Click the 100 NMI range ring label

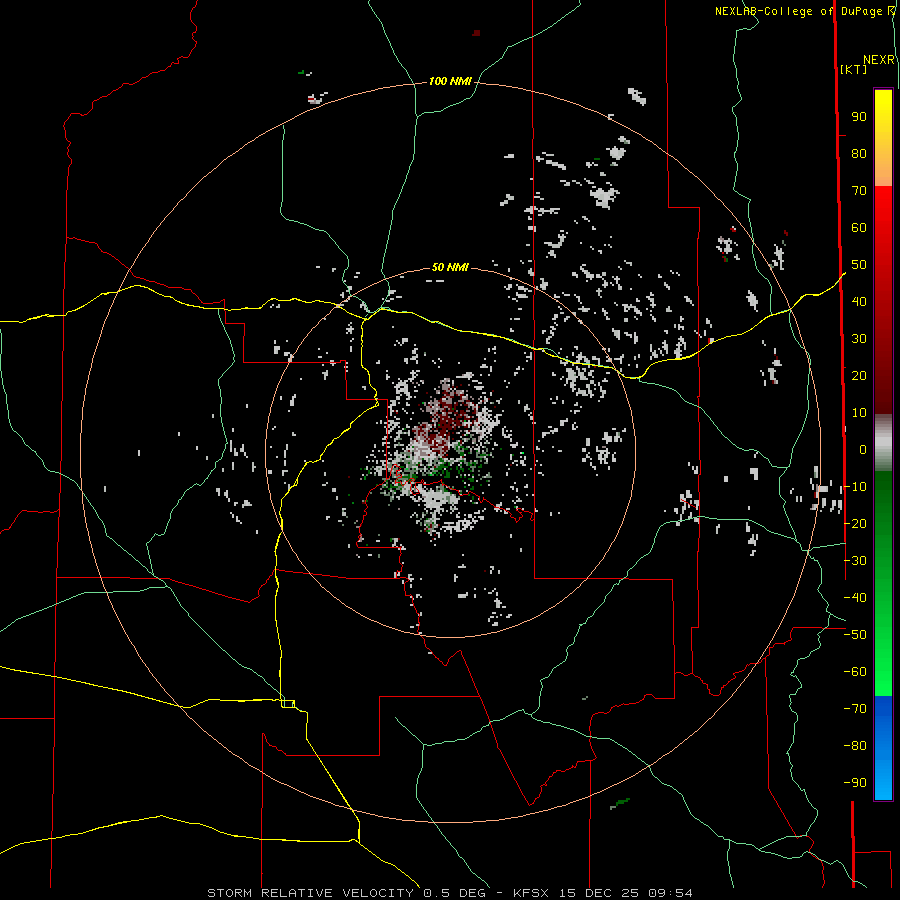tap(450, 82)
